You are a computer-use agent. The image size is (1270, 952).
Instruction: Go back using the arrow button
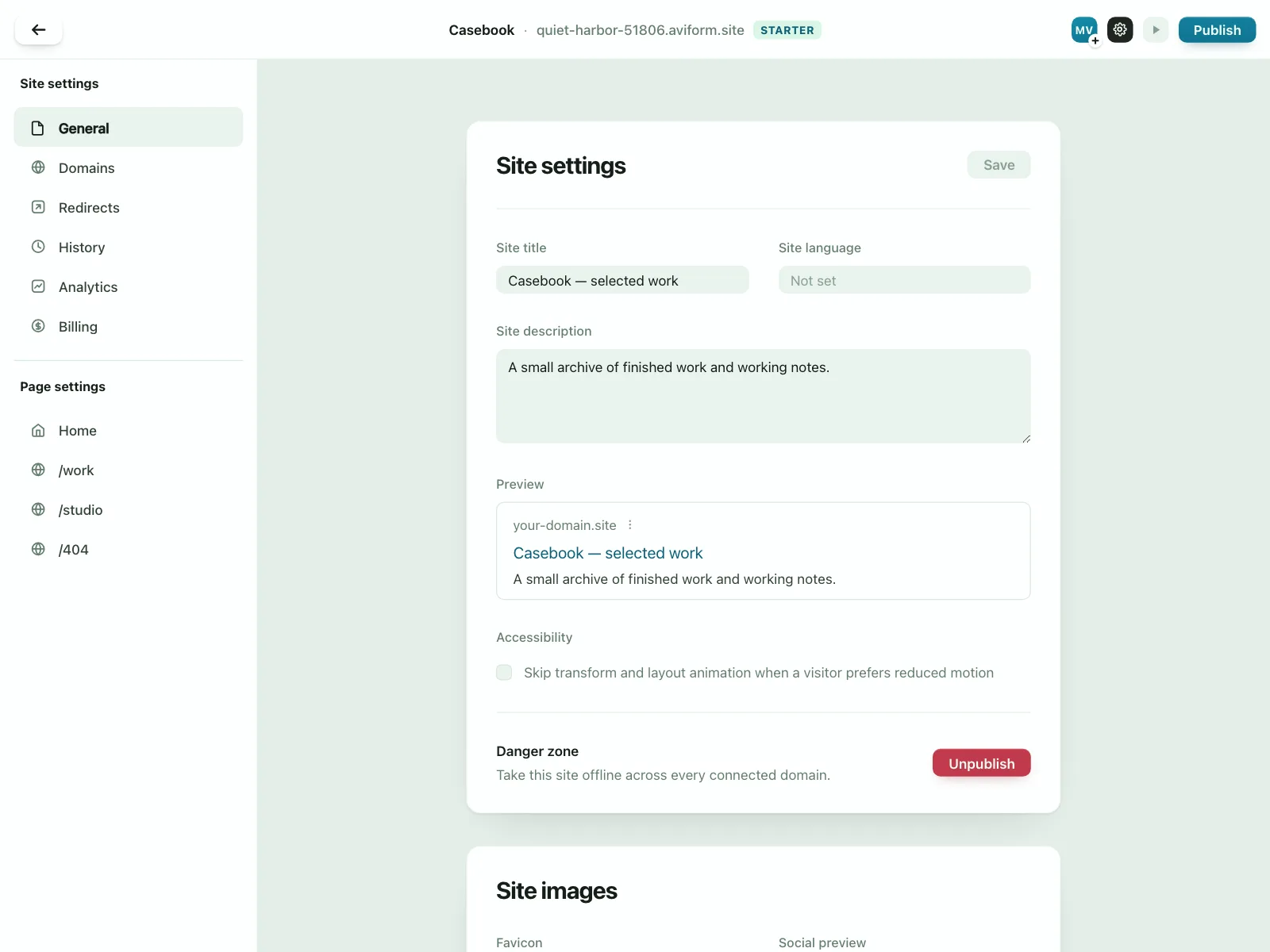click(38, 30)
